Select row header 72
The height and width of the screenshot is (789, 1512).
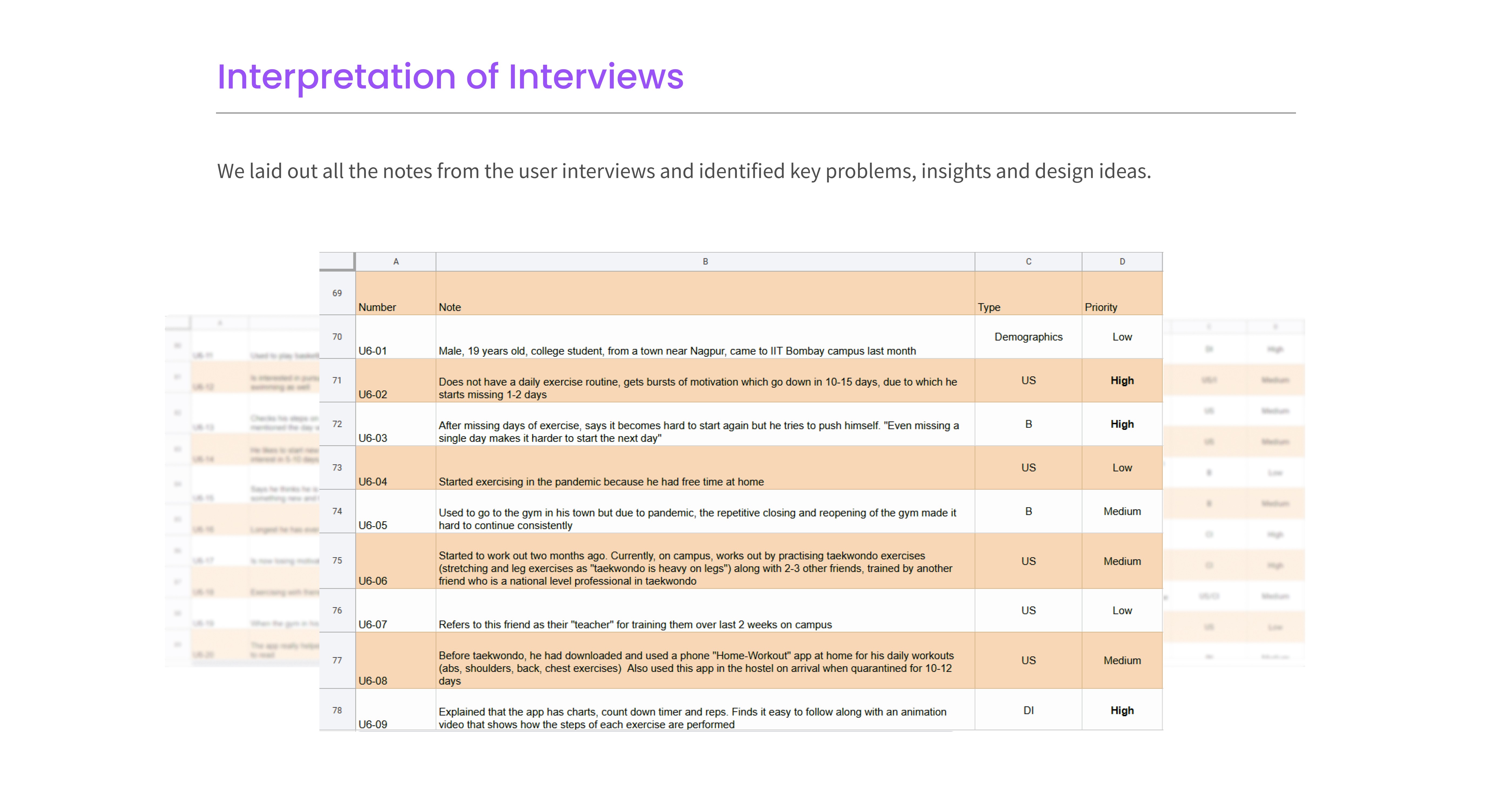click(x=337, y=424)
